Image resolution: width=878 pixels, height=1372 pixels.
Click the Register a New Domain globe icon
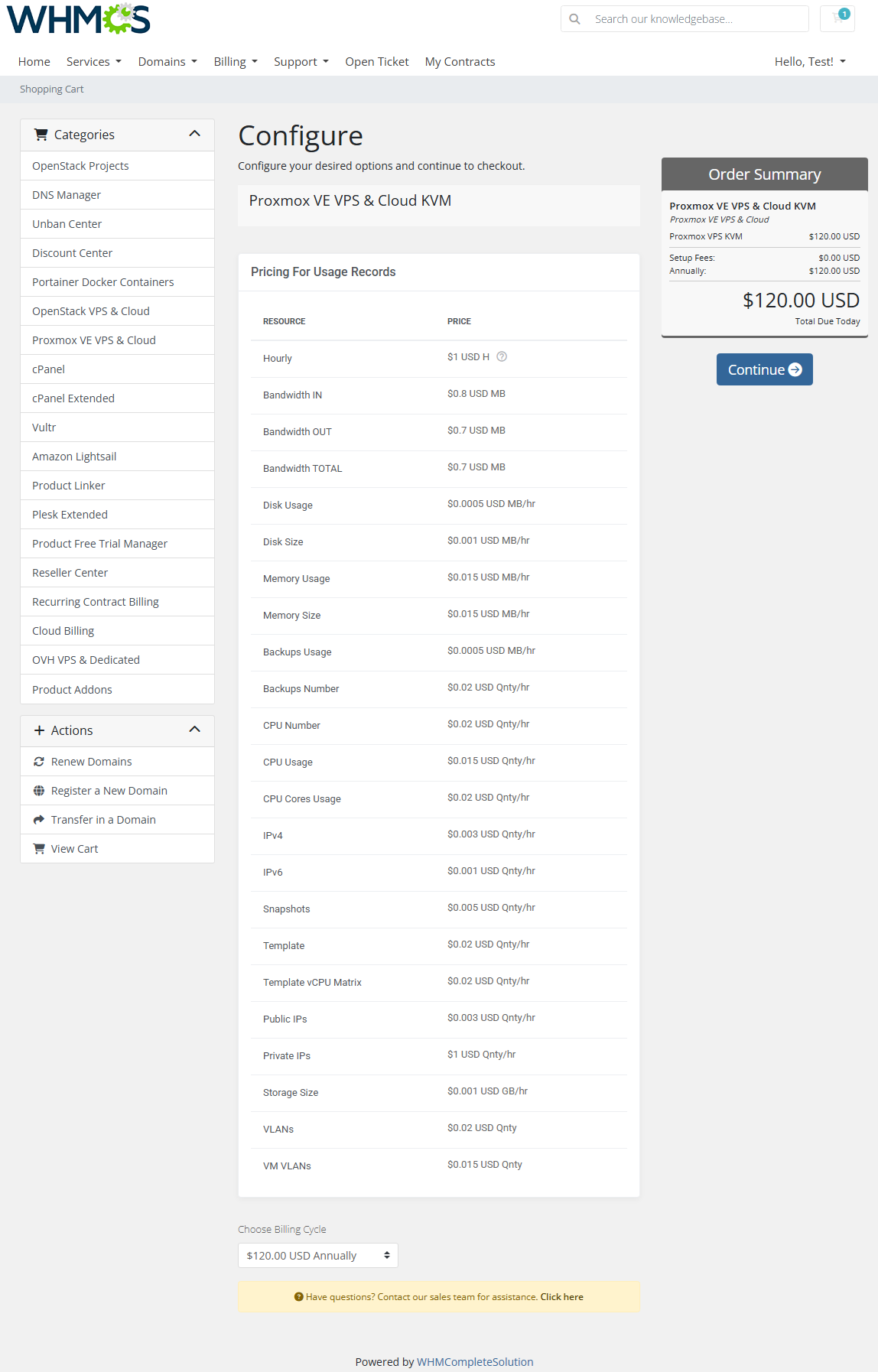39,791
